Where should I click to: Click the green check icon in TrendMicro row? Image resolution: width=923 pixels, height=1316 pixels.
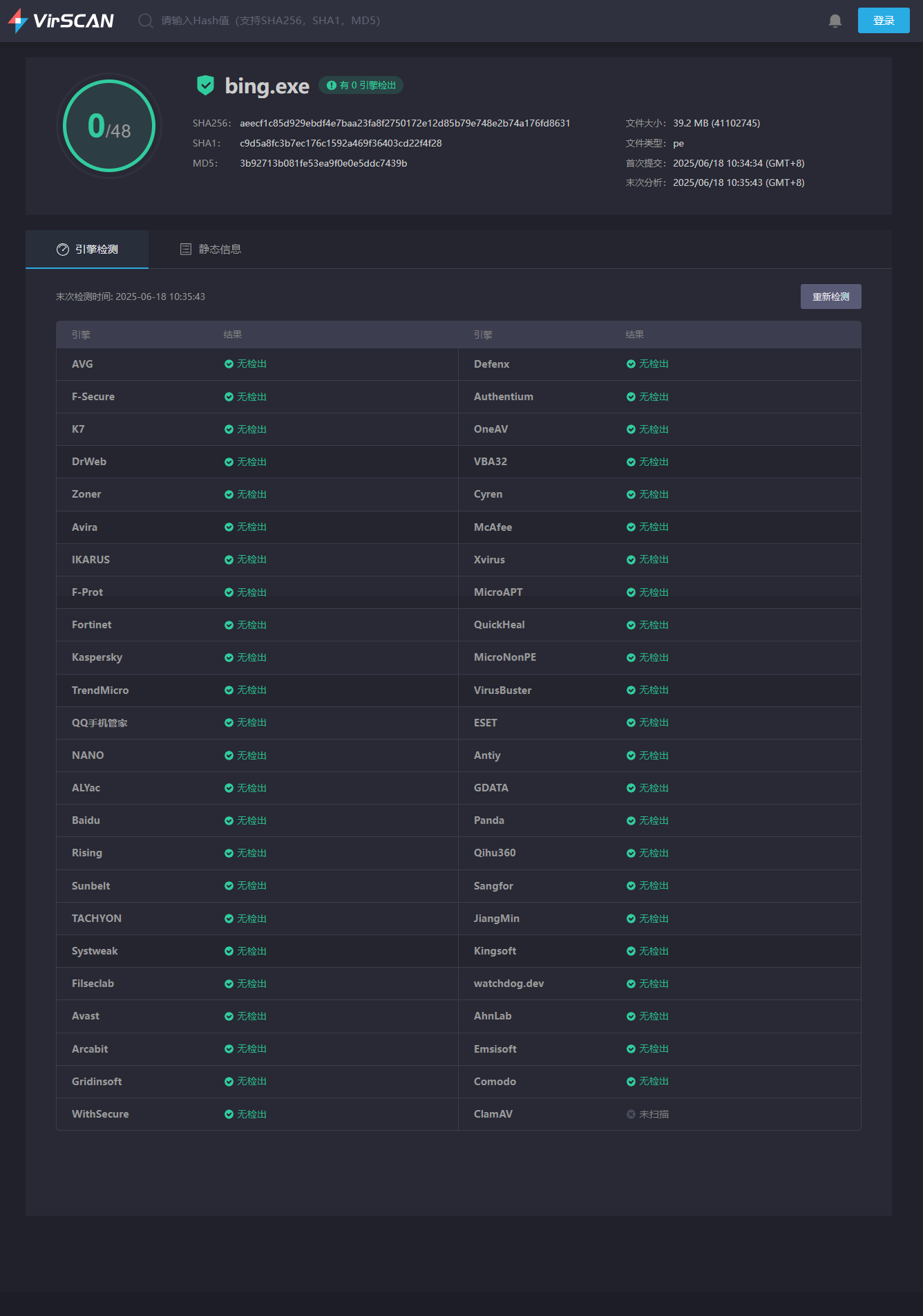(x=229, y=690)
